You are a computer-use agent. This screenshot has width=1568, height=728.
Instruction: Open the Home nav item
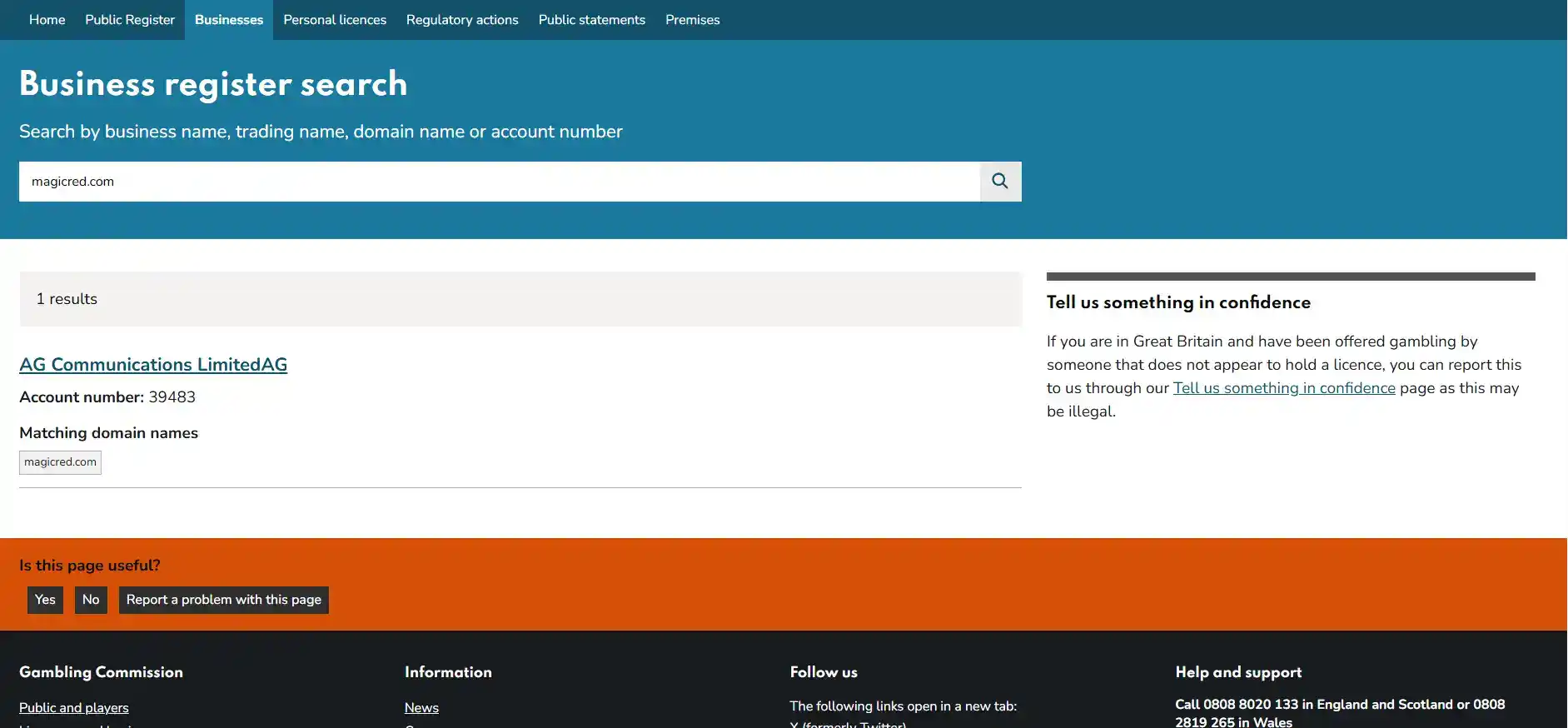click(x=47, y=20)
